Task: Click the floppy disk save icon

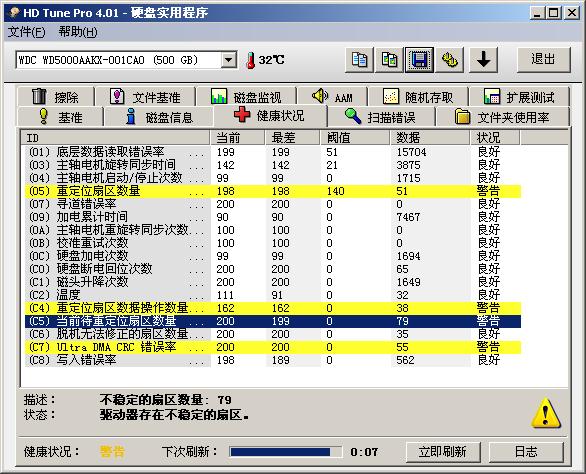Action: coord(419,60)
